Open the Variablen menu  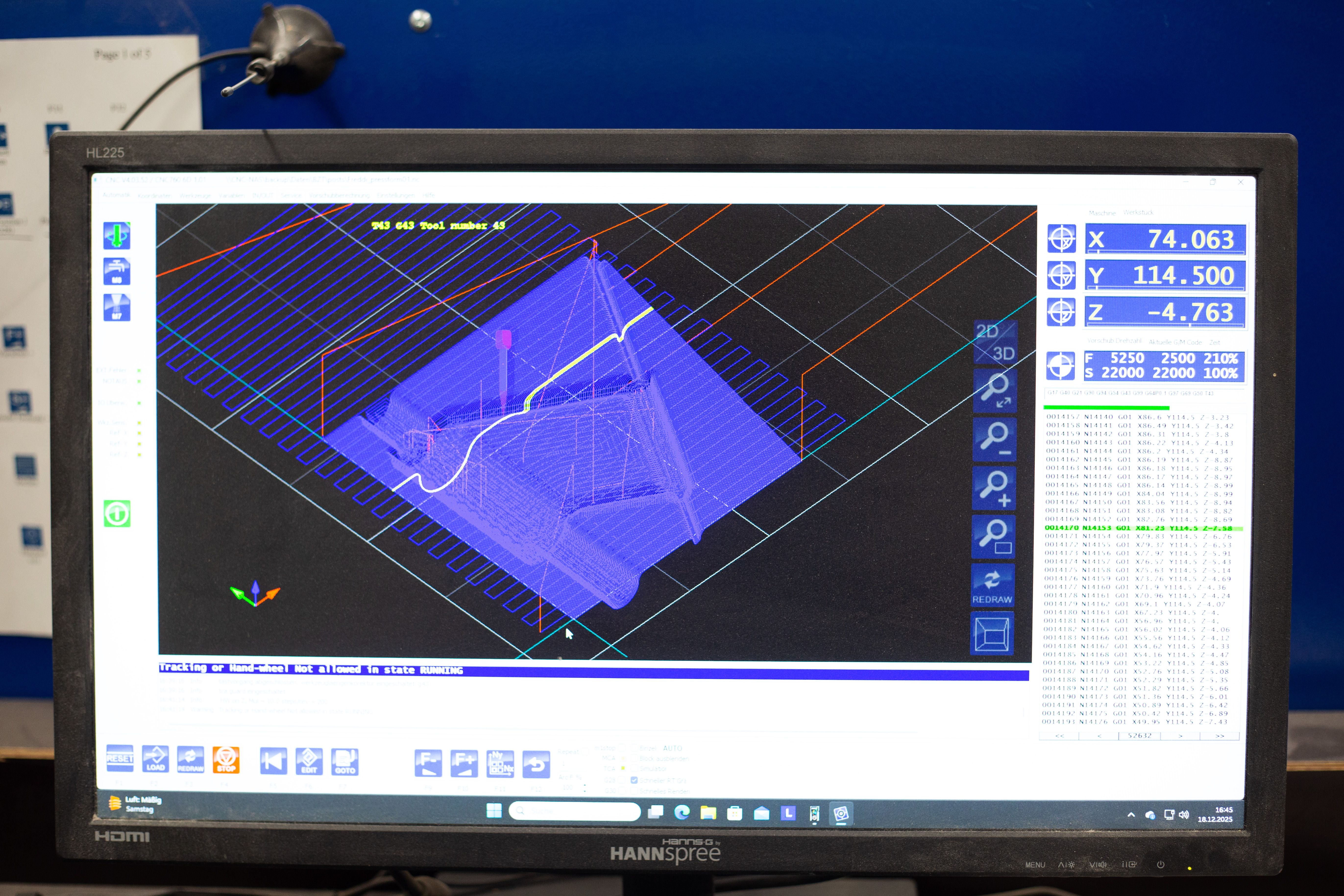point(232,195)
